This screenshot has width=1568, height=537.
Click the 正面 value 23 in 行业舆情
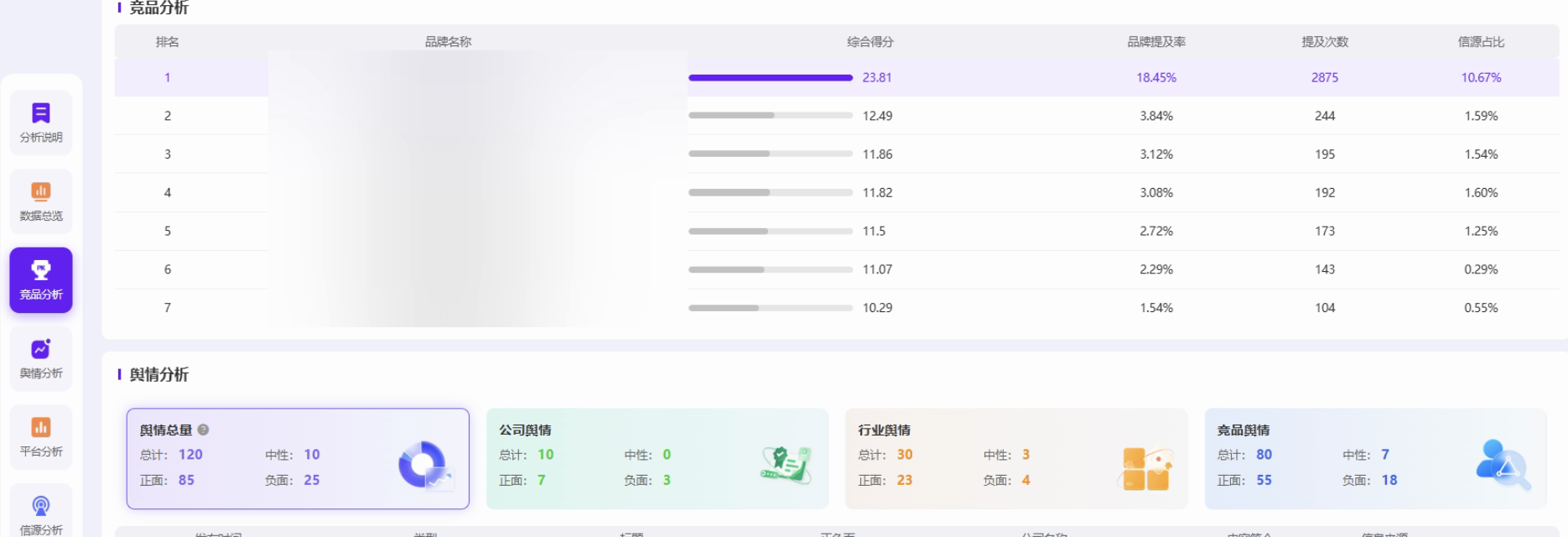(905, 480)
